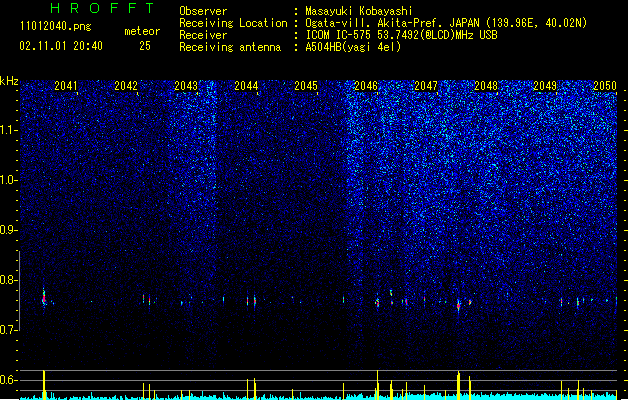Click the antenna value A504HB(yagi 4el)
The height and width of the screenshot is (400, 629).
click(353, 47)
